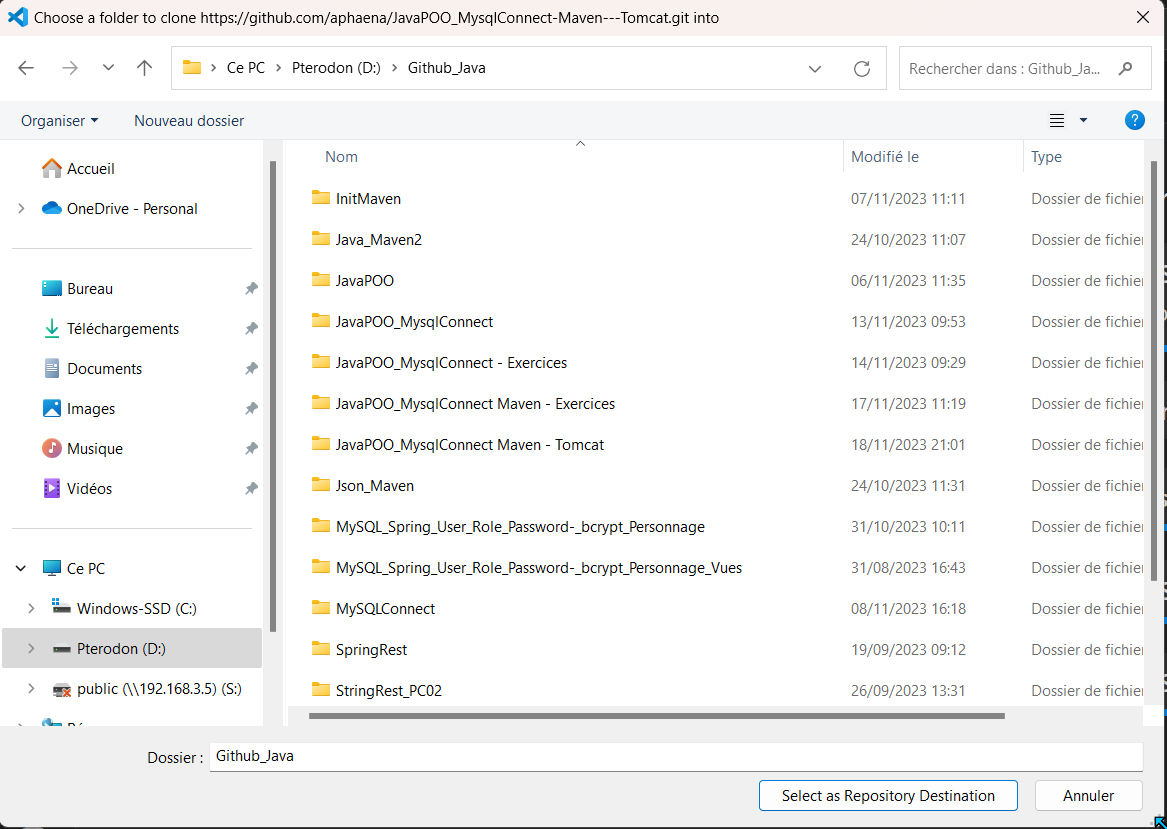Go up one folder level arrow
The width and height of the screenshot is (1167, 829).
click(144, 68)
